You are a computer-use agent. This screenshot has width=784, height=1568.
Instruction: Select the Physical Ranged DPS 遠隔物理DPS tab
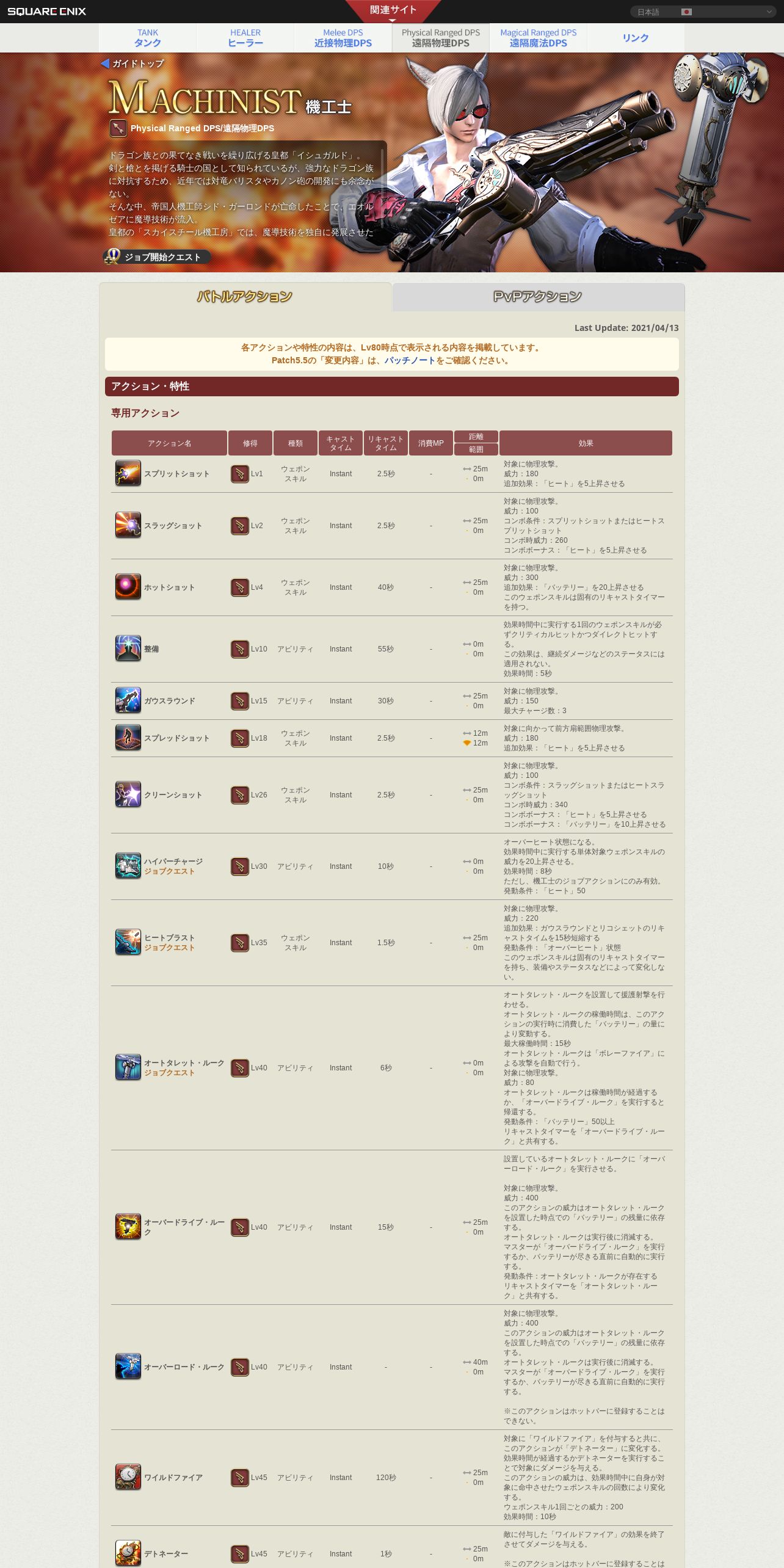pos(441,38)
